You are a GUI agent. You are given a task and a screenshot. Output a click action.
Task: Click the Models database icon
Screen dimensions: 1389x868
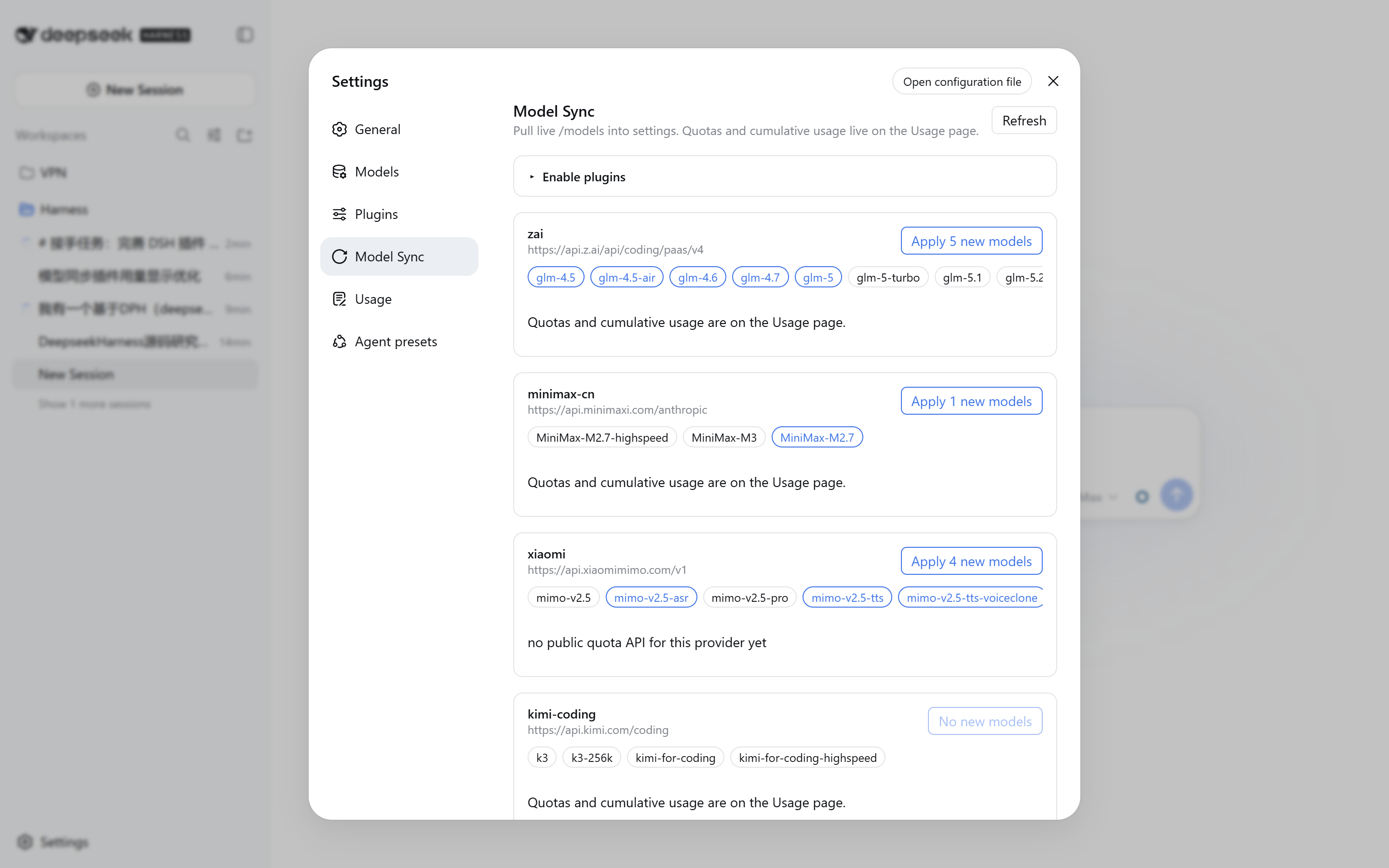(339, 172)
